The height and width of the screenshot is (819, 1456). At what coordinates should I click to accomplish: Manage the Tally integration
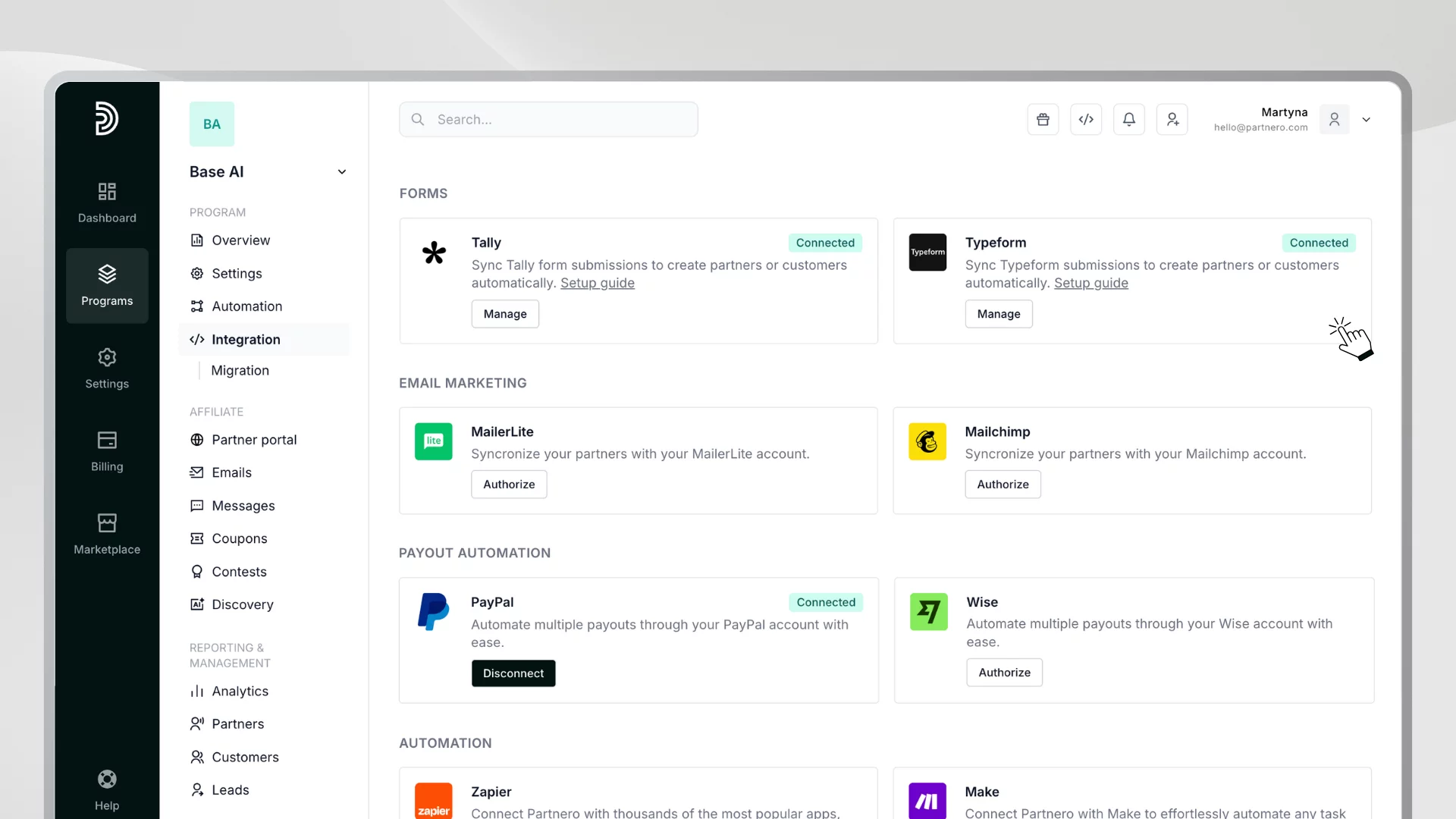505,314
